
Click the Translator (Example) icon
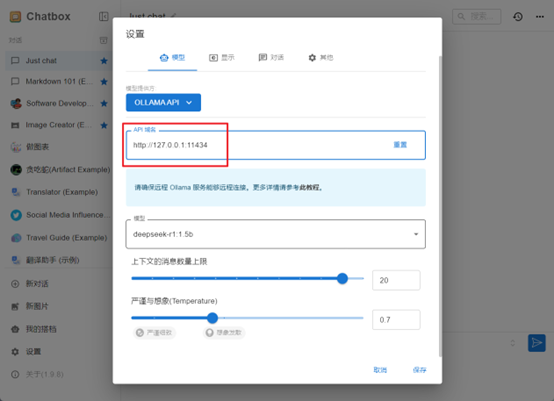point(16,192)
